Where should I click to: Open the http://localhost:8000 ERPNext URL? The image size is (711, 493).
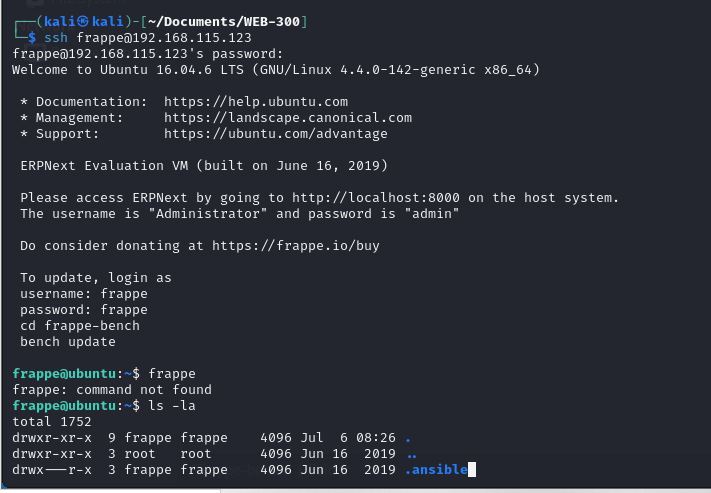(x=375, y=198)
